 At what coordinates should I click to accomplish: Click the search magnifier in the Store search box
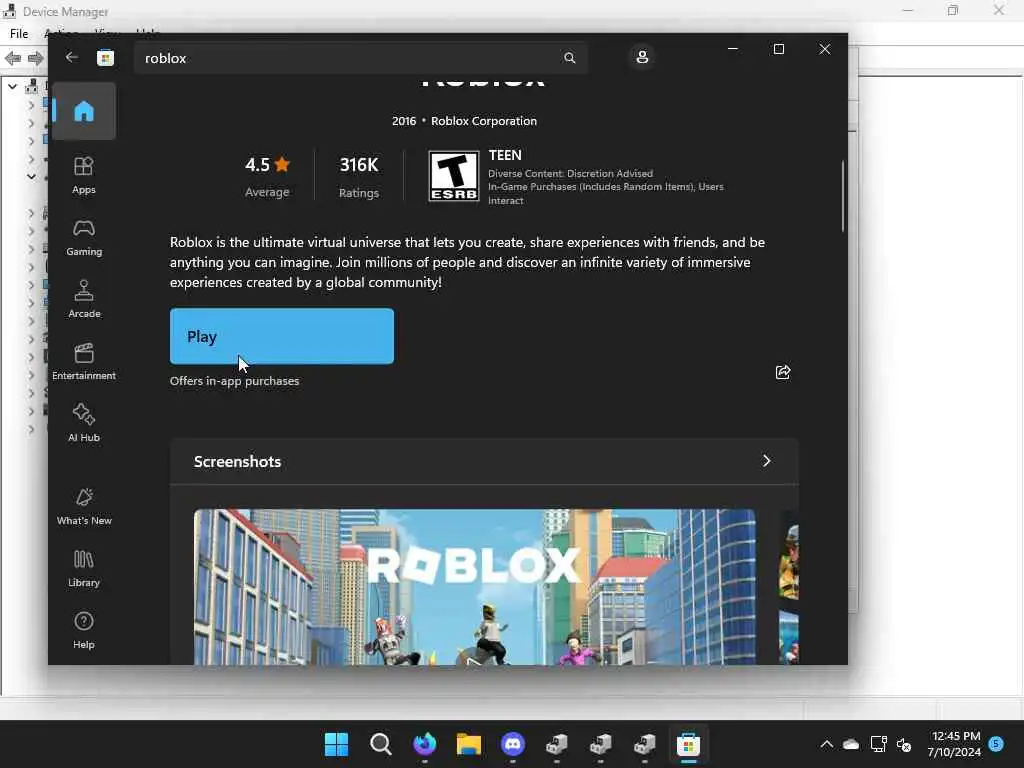(x=569, y=58)
